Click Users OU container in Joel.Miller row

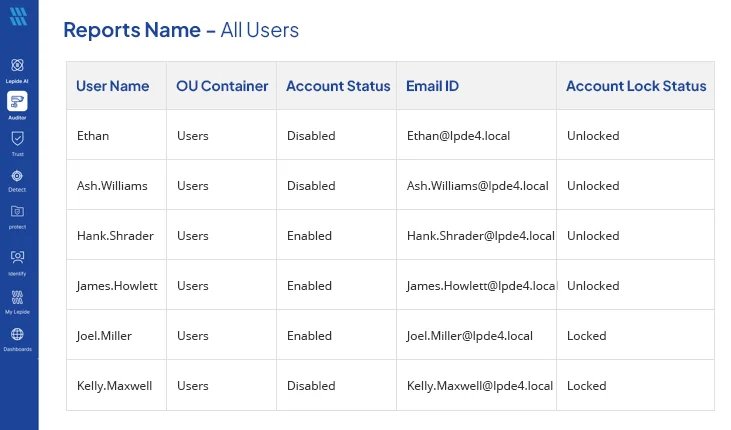(x=193, y=336)
